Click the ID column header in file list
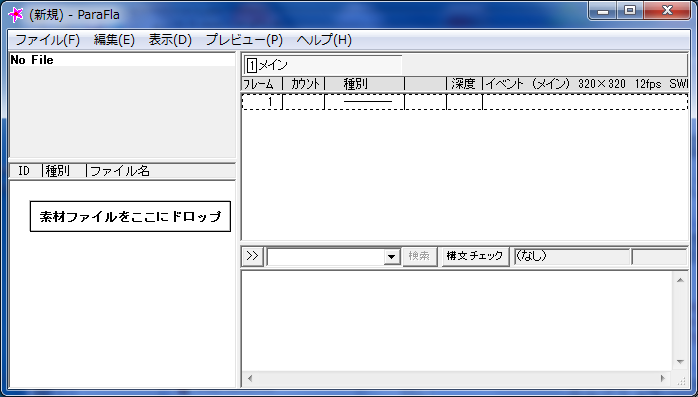The image size is (698, 397). point(25,171)
